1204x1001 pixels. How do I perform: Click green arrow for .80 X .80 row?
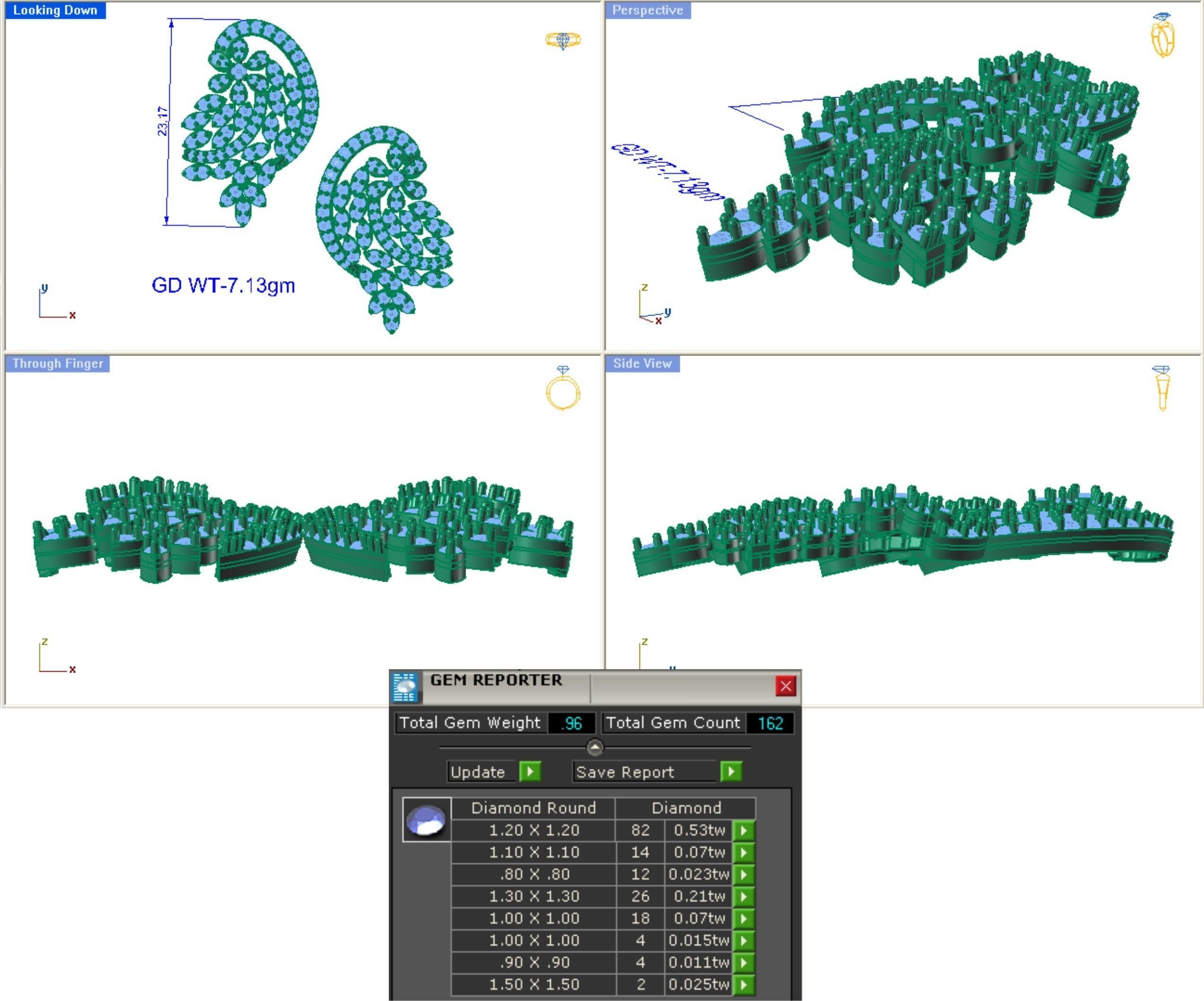[x=744, y=874]
